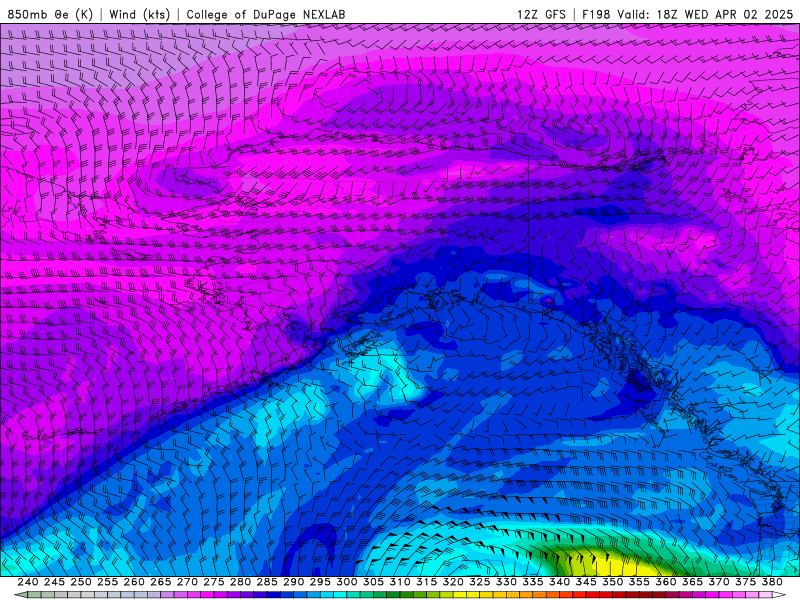Click the "Wind (kts)" header label
This screenshot has height=600, width=800.
click(x=139, y=14)
